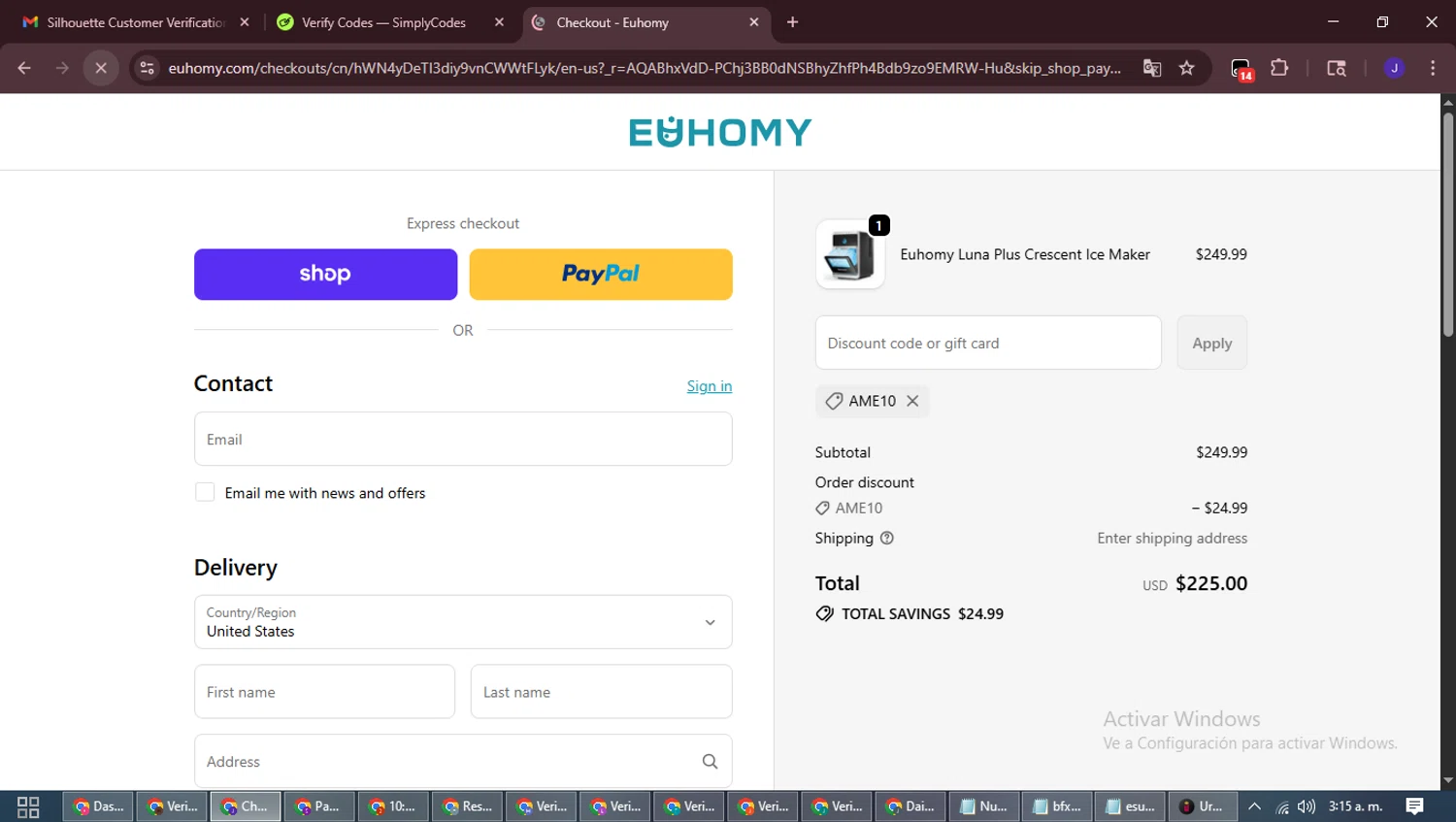Click the Euhomy logo in the header

(x=720, y=132)
